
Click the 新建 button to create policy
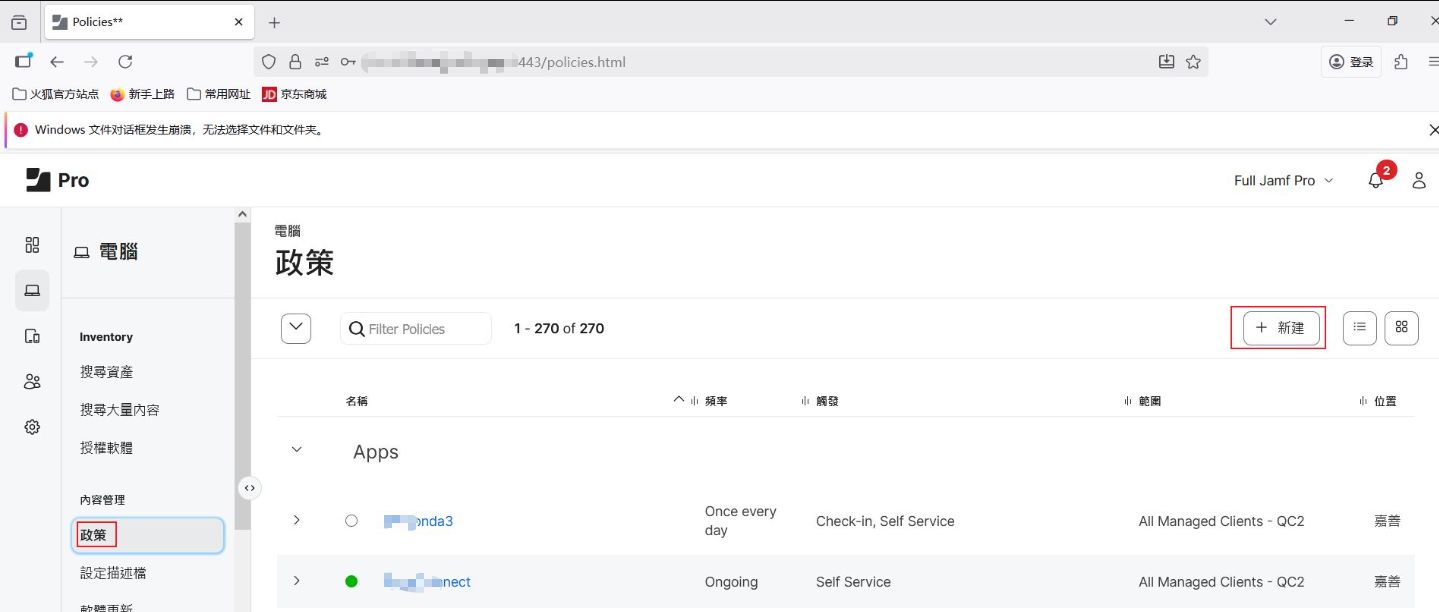(1280, 328)
